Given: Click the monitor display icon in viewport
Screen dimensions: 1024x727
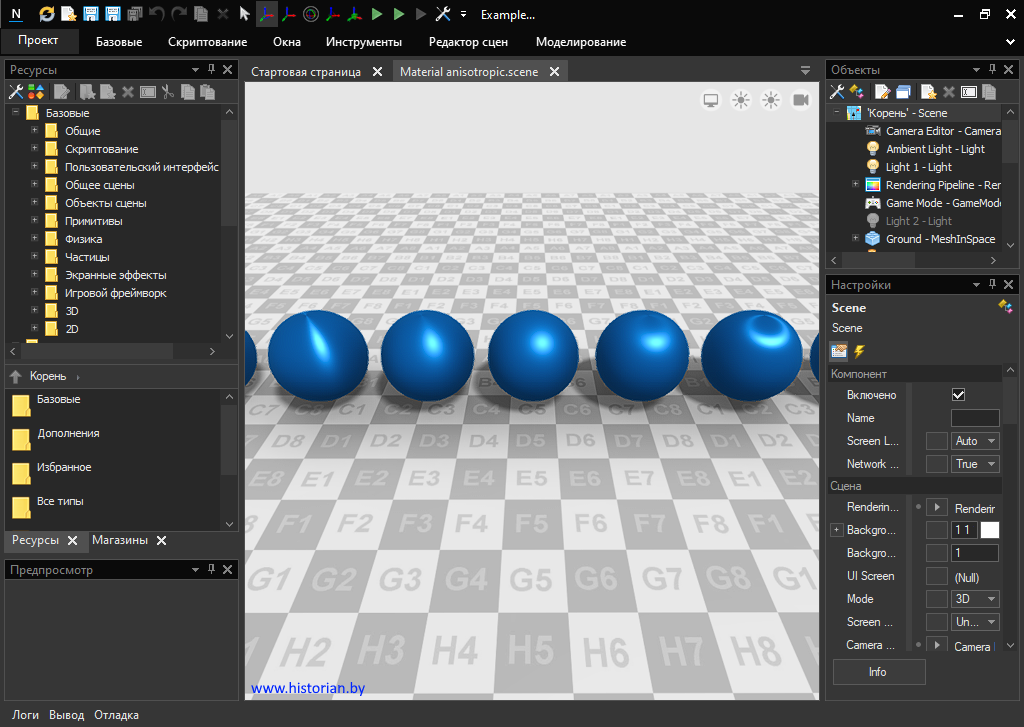Looking at the screenshot, I should click(x=711, y=100).
